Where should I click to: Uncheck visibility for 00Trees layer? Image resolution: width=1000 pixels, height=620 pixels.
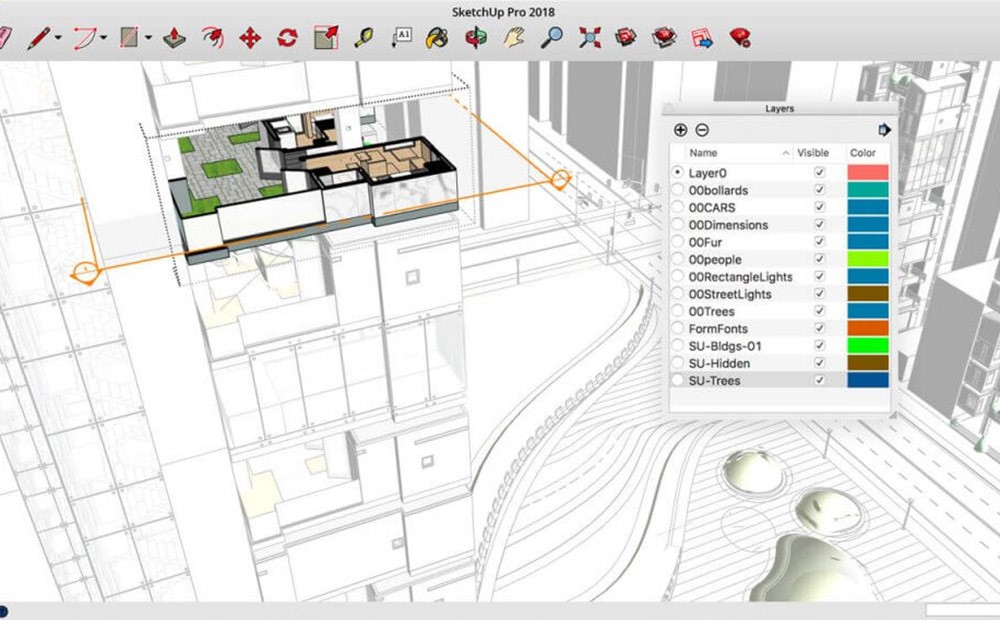tap(820, 312)
